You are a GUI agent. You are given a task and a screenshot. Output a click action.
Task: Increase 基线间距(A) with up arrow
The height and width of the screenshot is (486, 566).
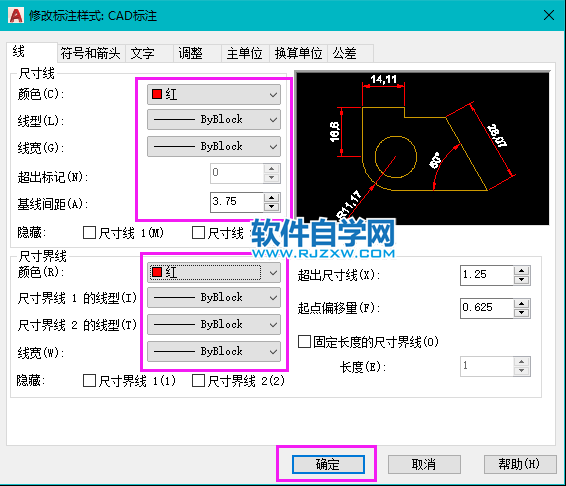pyautogui.click(x=272, y=197)
